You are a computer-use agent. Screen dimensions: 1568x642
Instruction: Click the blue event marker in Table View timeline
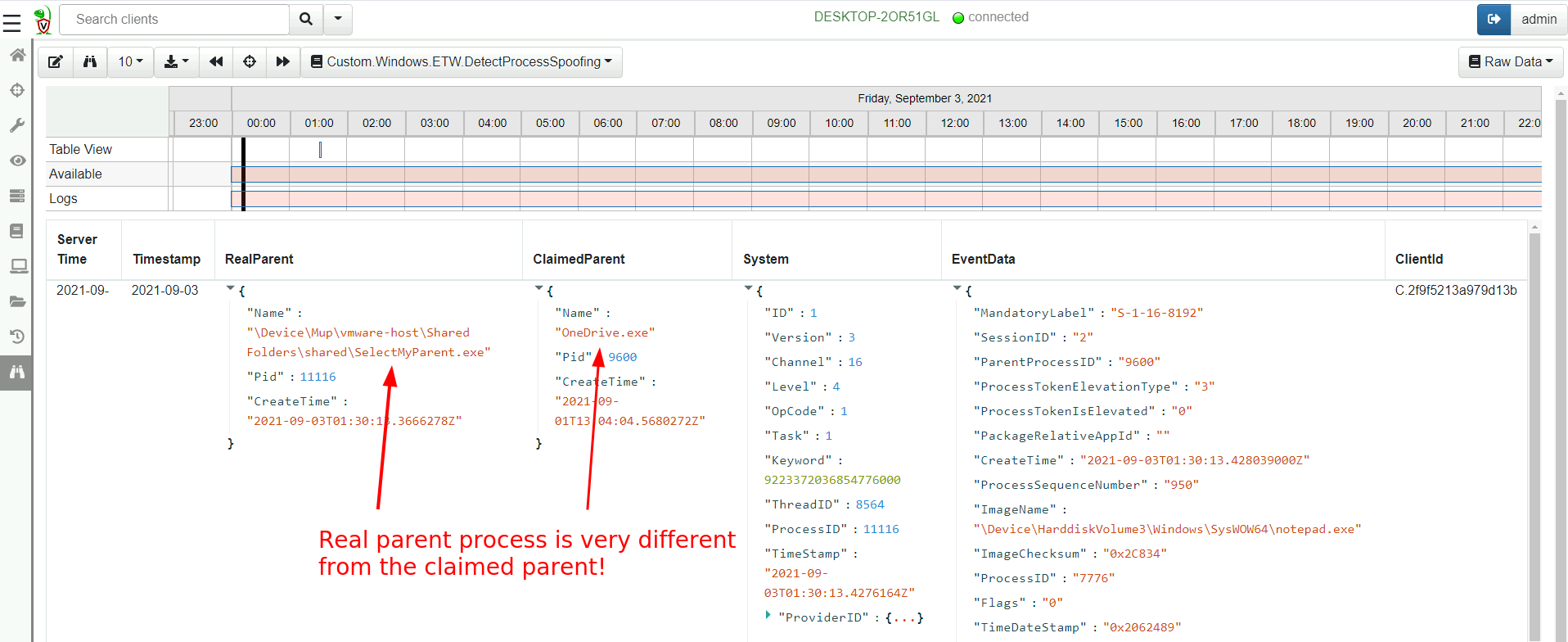(x=320, y=150)
